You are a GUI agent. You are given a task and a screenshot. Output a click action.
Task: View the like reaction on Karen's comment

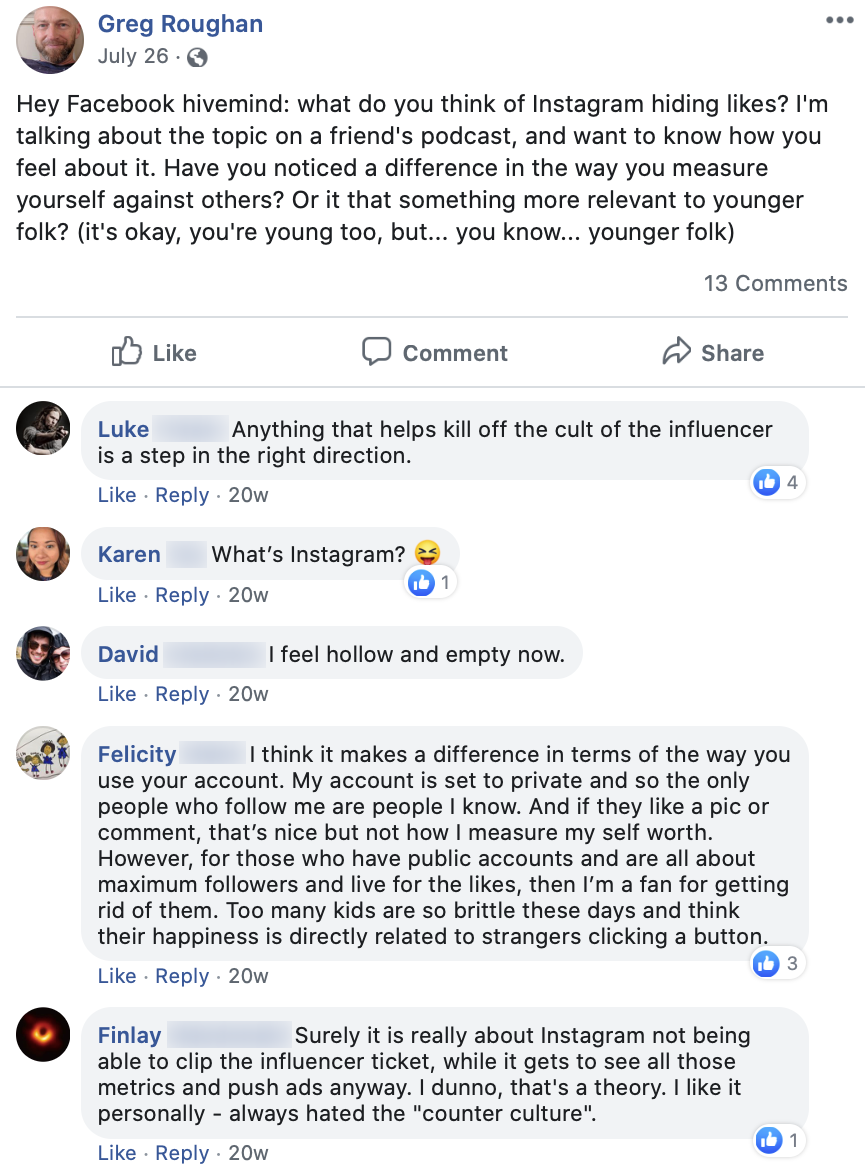(431, 582)
